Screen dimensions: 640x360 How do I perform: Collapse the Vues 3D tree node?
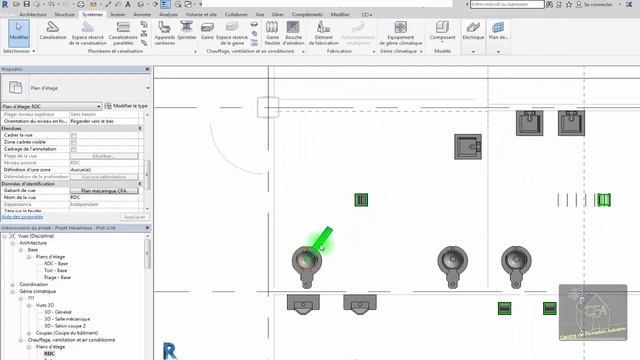coord(29,305)
